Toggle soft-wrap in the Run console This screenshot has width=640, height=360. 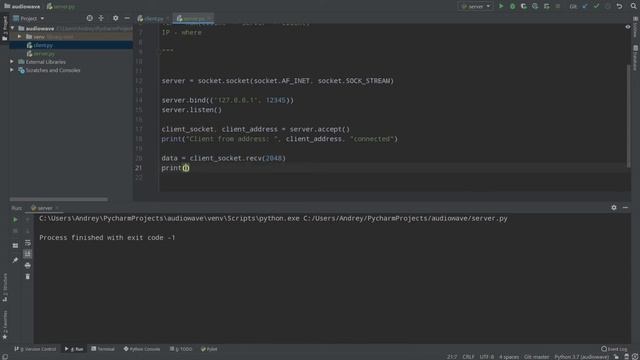coord(27,243)
